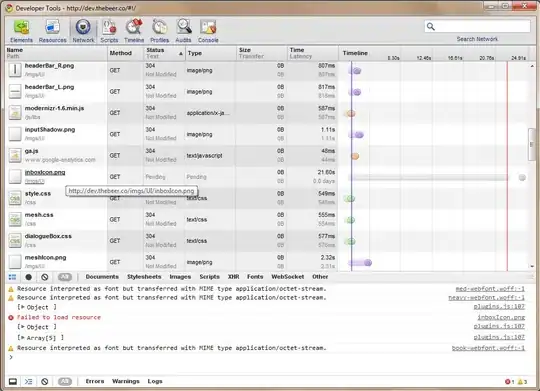The width and height of the screenshot is (540, 391).
Task: Click the red error count icon
Action: tap(508, 382)
